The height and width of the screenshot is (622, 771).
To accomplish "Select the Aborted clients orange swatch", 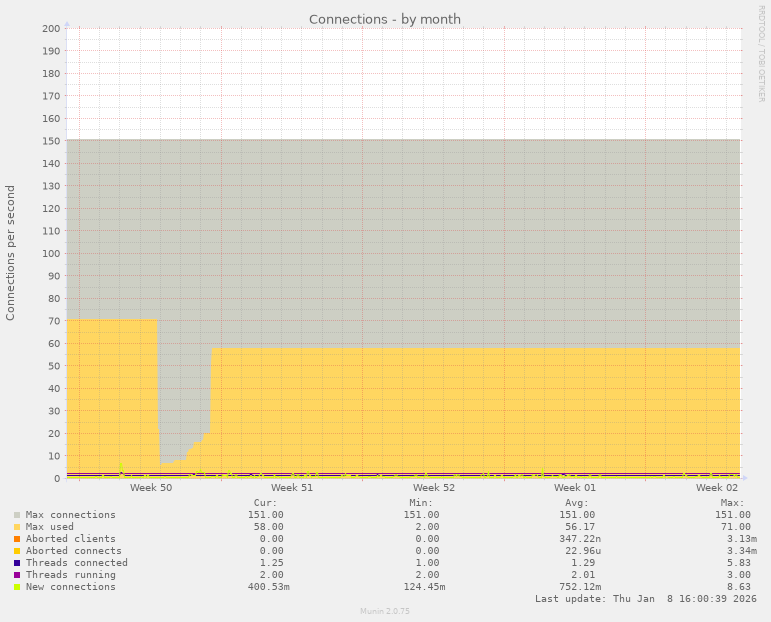I will (17, 539).
